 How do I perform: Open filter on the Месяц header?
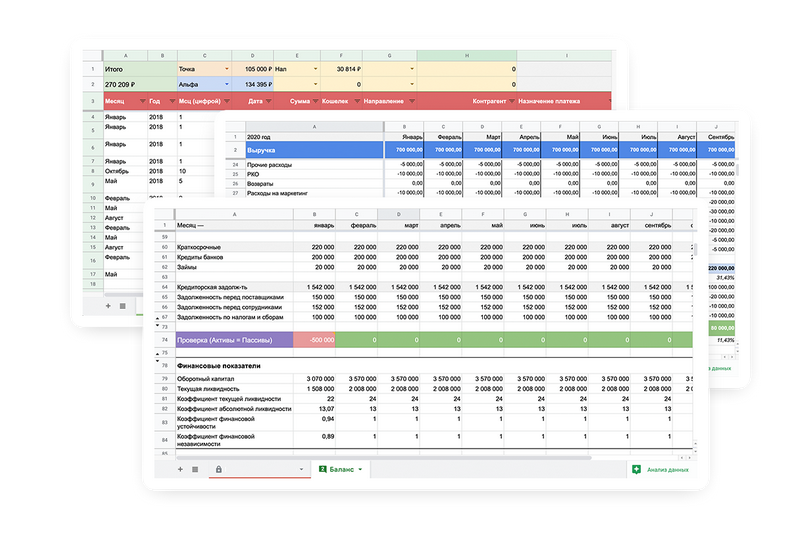[x=142, y=101]
